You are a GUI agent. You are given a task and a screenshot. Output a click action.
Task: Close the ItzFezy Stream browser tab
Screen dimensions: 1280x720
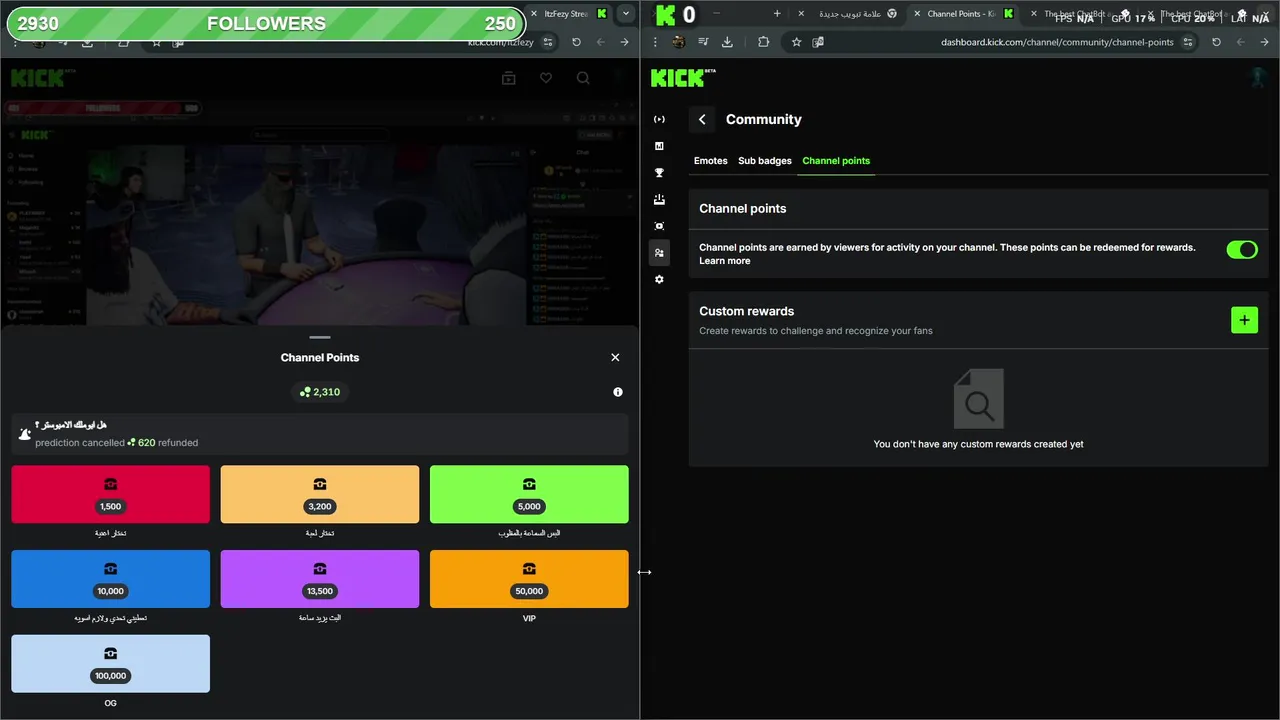pyautogui.click(x=535, y=14)
